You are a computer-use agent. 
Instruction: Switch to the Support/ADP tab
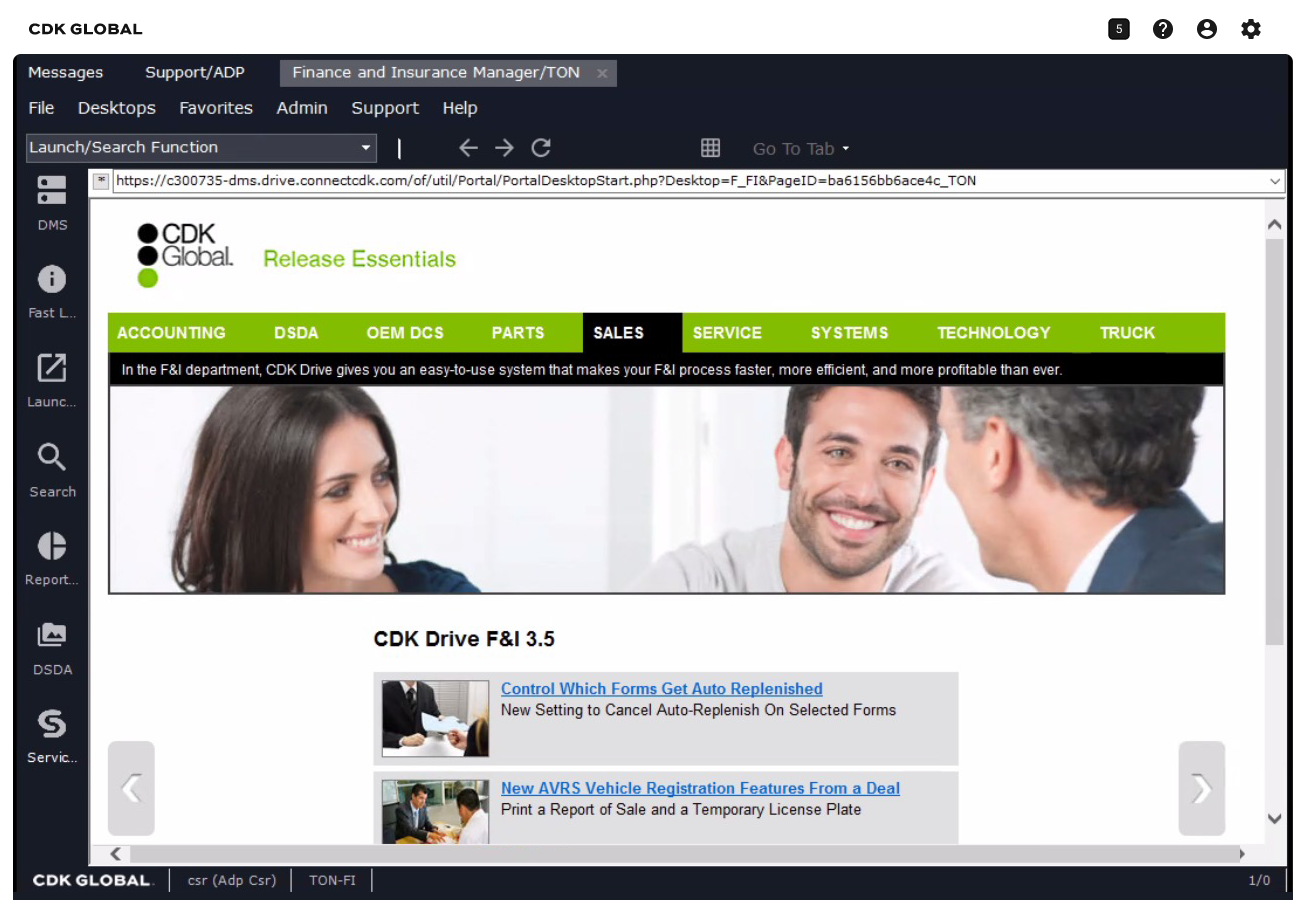point(195,72)
